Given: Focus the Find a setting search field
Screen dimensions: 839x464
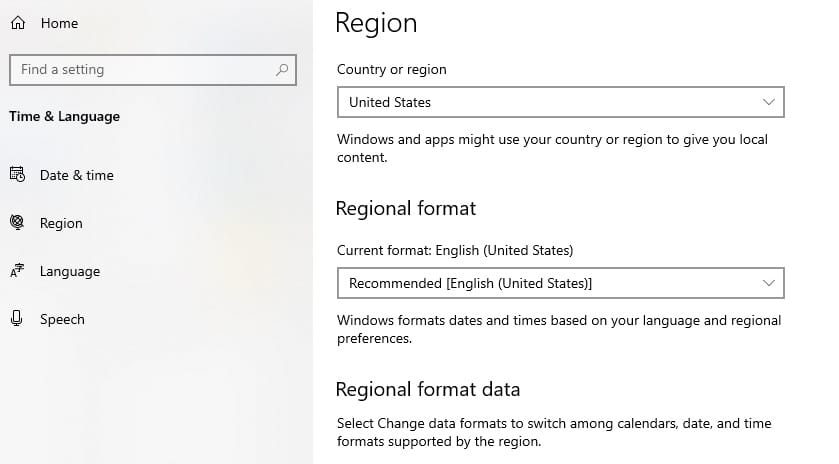Looking at the screenshot, I should 140,70.
